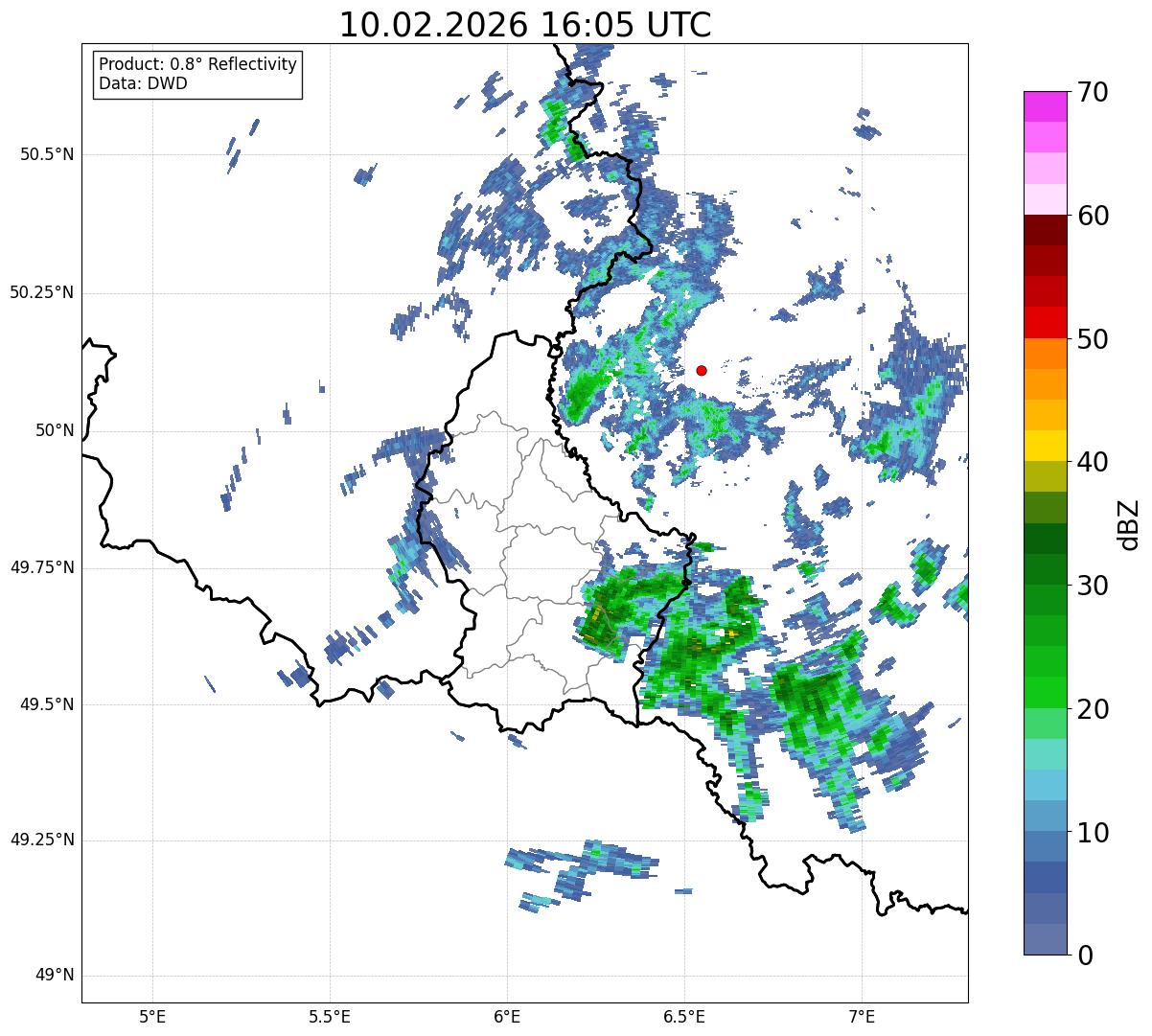
Task: Click the 49.25°N latitude label
Action: pos(42,840)
